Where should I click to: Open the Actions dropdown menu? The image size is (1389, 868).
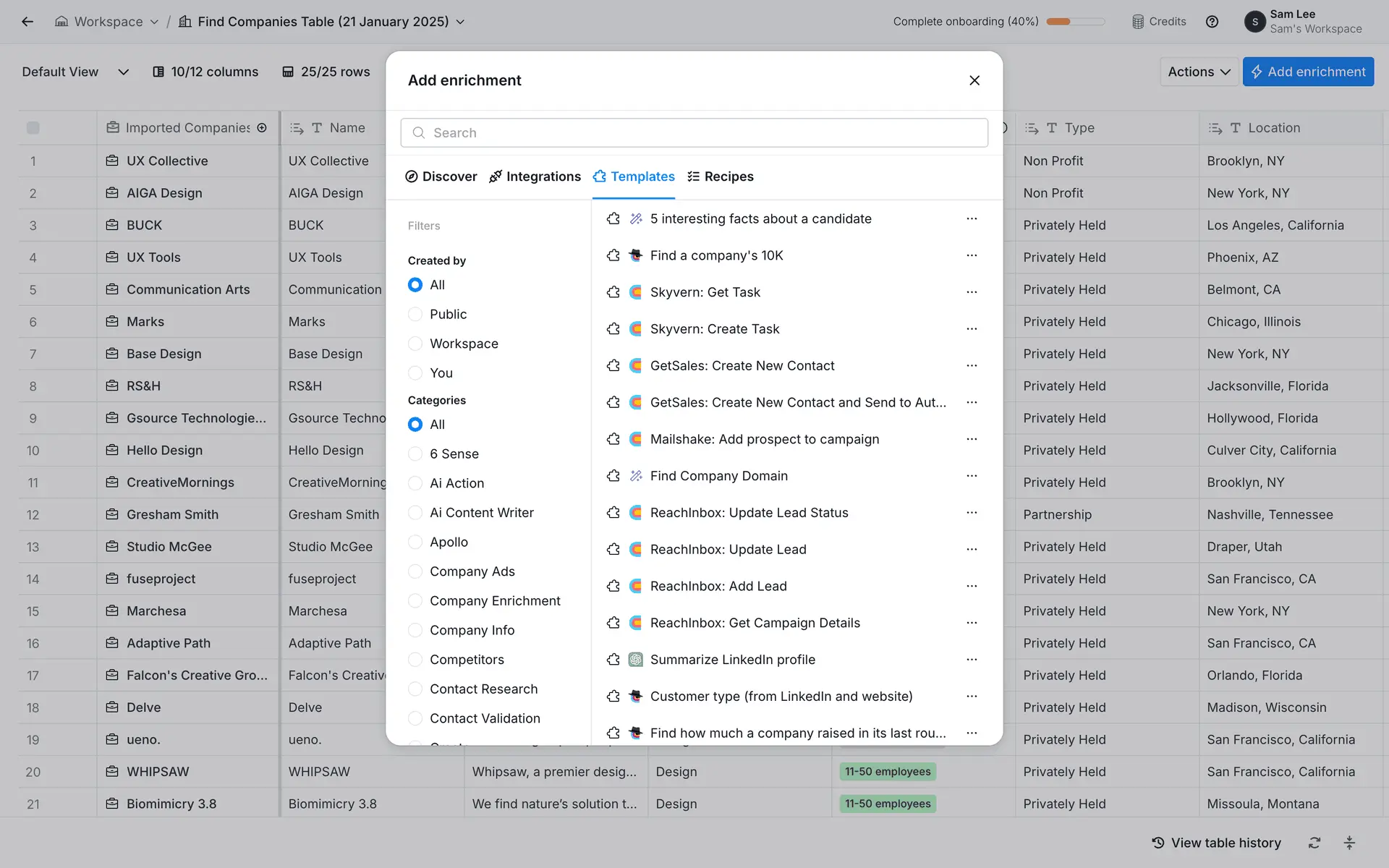point(1199,72)
